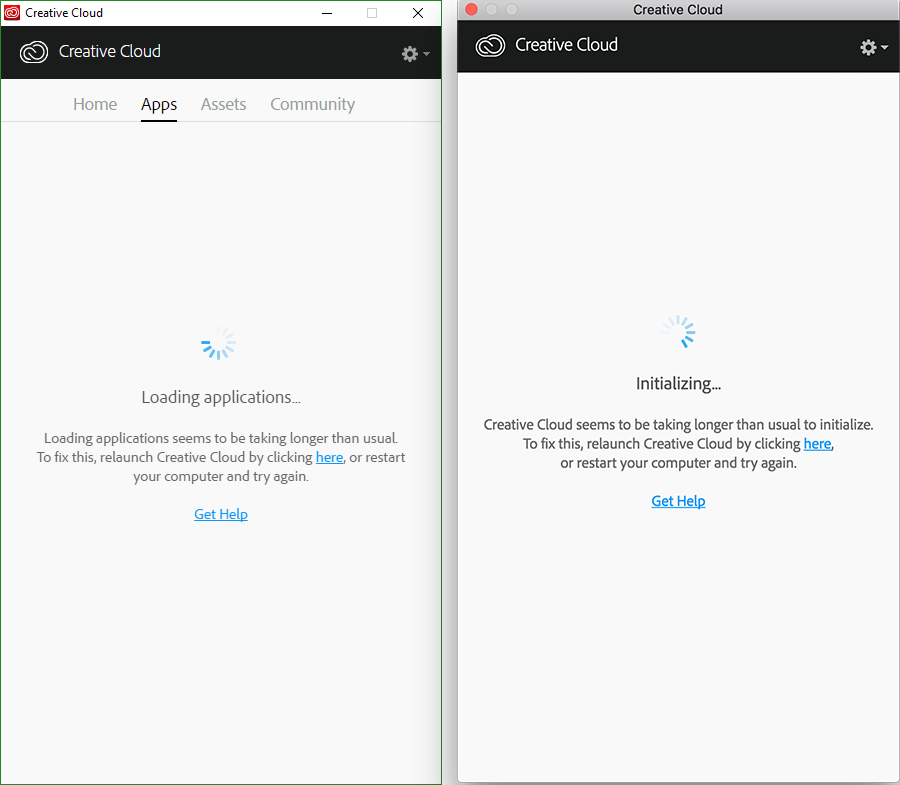This screenshot has width=900, height=785.
Task: Open settings via the gear icon, left window
Action: [x=409, y=54]
